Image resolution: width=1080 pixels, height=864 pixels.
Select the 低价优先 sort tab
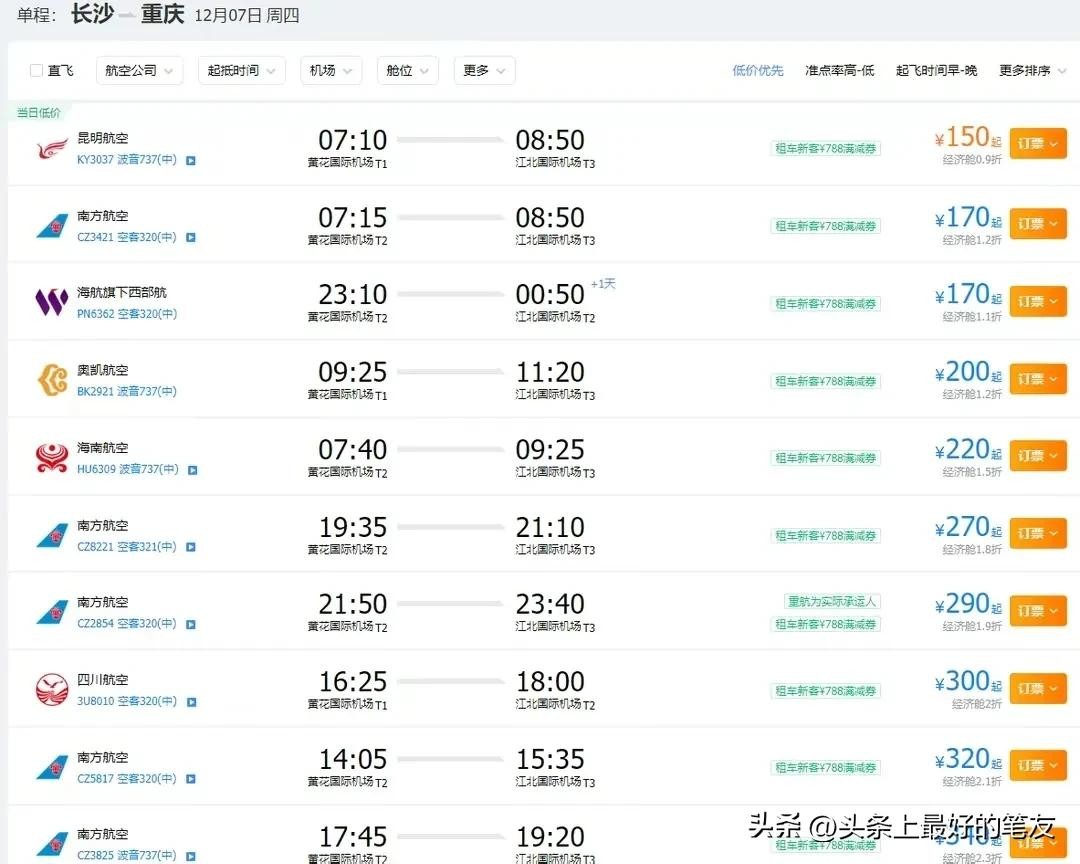coord(758,71)
